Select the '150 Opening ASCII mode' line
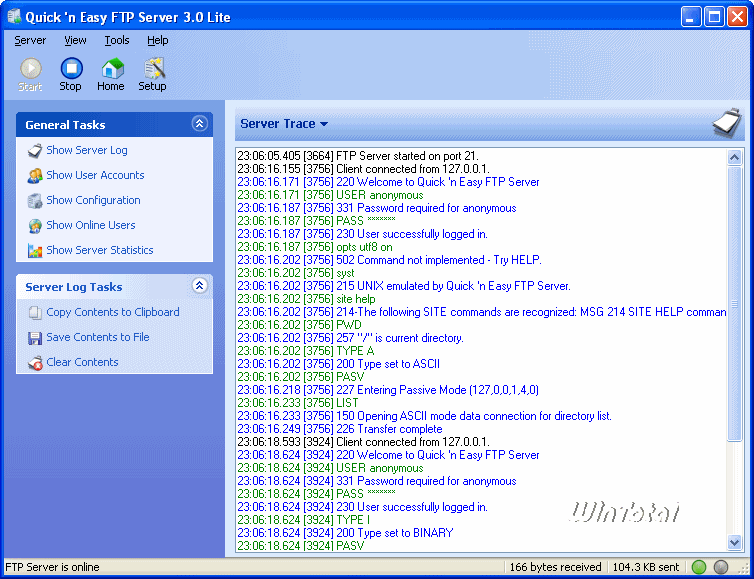The image size is (754, 579). (425, 416)
